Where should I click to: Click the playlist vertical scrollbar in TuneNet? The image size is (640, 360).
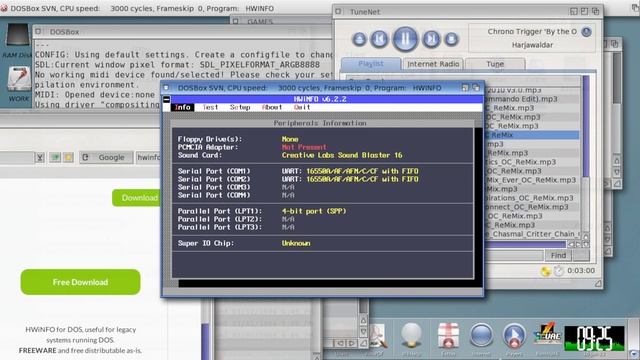pyautogui.click(x=586, y=127)
